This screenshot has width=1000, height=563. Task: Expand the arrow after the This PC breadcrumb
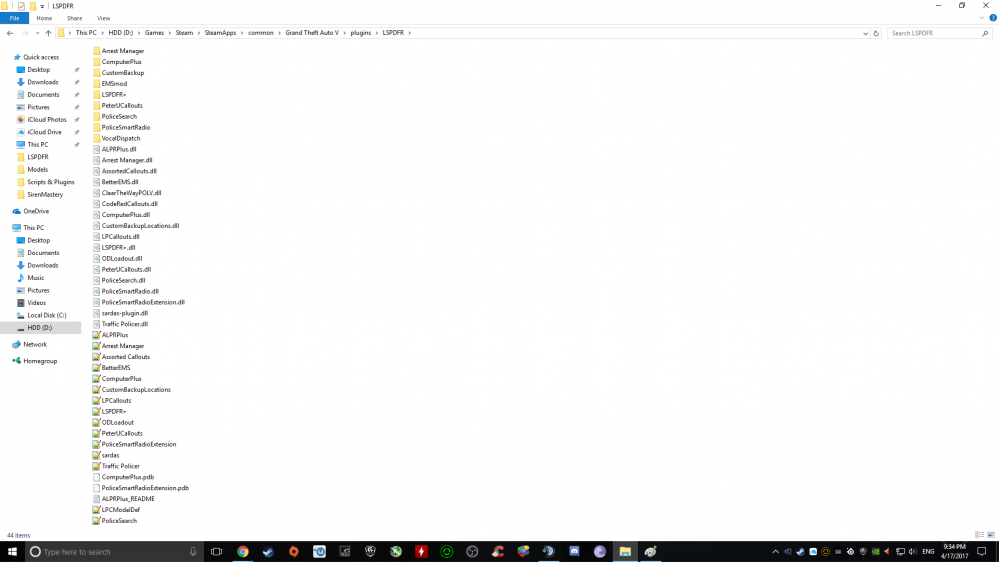pyautogui.click(x=102, y=33)
